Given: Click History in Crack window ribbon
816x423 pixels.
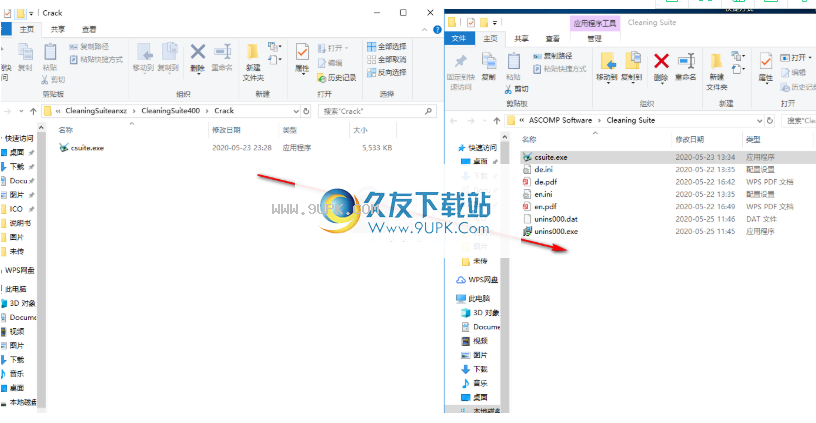Looking at the screenshot, I should [337, 78].
